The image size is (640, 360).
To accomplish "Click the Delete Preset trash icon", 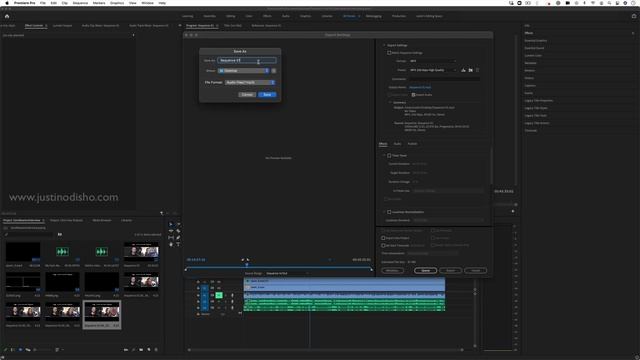I will pos(478,70).
